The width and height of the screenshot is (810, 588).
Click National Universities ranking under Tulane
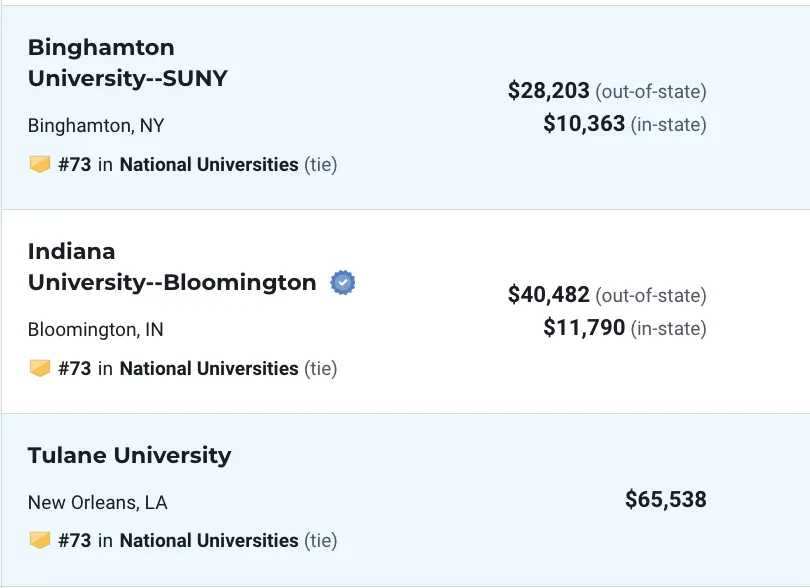coord(209,541)
